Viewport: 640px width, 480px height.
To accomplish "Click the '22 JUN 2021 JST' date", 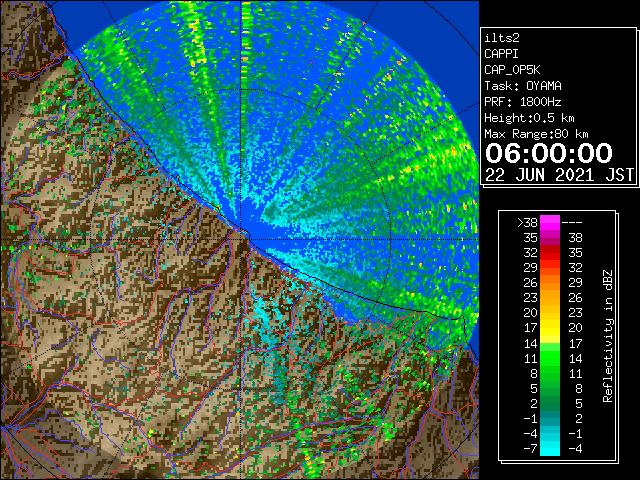I will pos(559,175).
